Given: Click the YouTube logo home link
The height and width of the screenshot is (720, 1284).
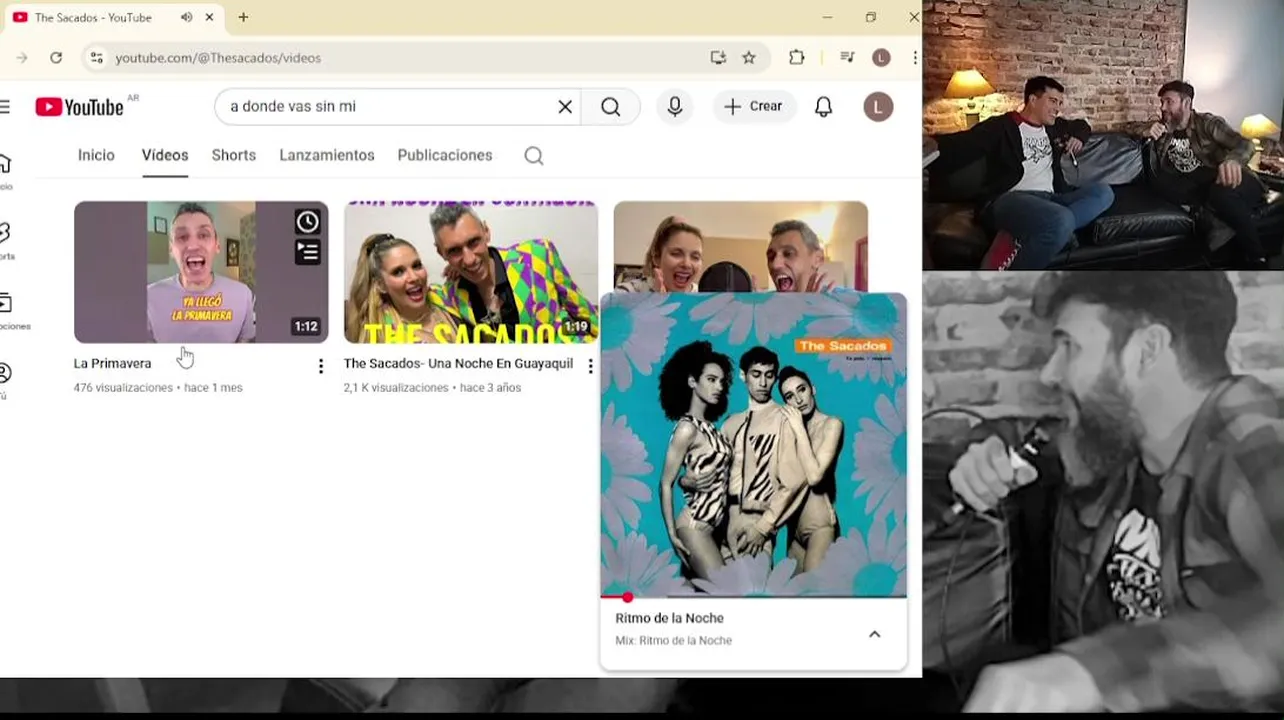Looking at the screenshot, I should (x=79, y=107).
